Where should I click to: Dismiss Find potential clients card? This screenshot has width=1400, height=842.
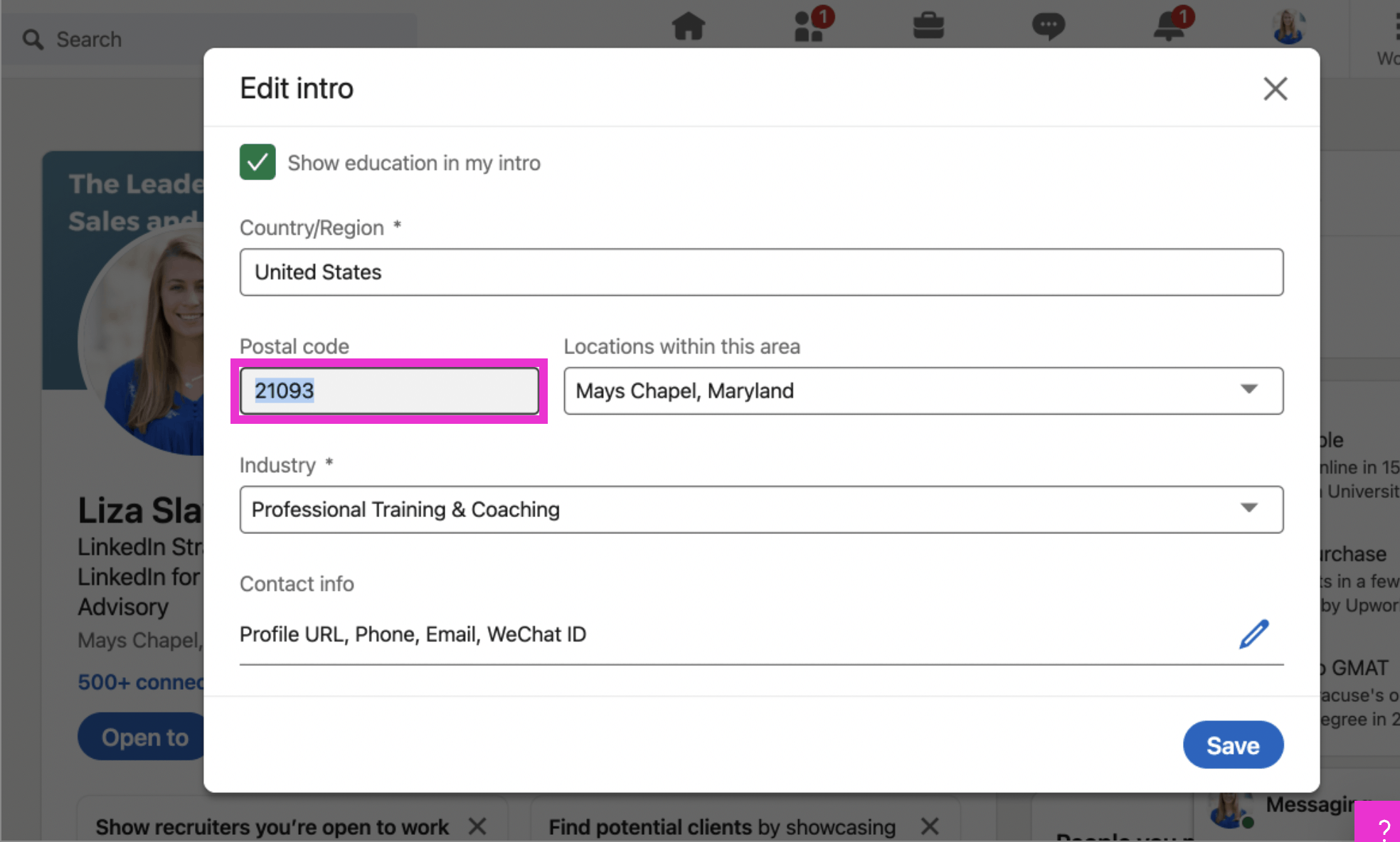pos(929,826)
